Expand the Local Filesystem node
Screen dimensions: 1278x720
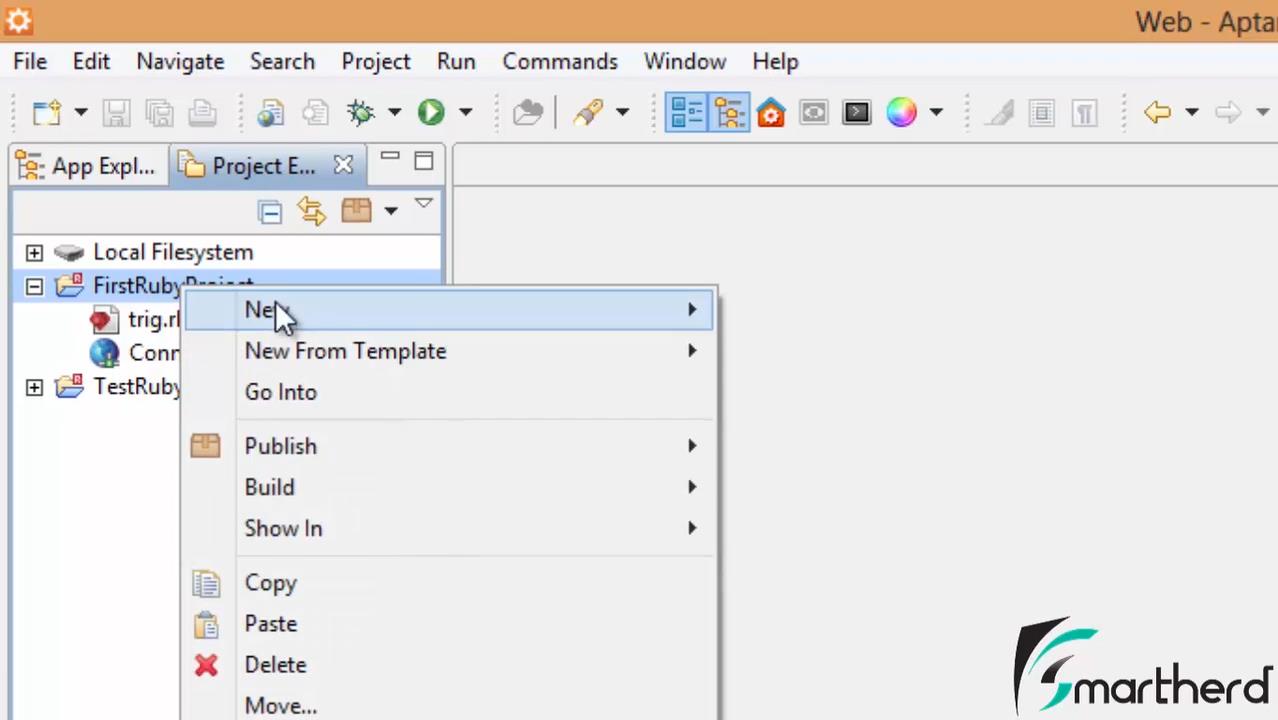pyautogui.click(x=34, y=252)
